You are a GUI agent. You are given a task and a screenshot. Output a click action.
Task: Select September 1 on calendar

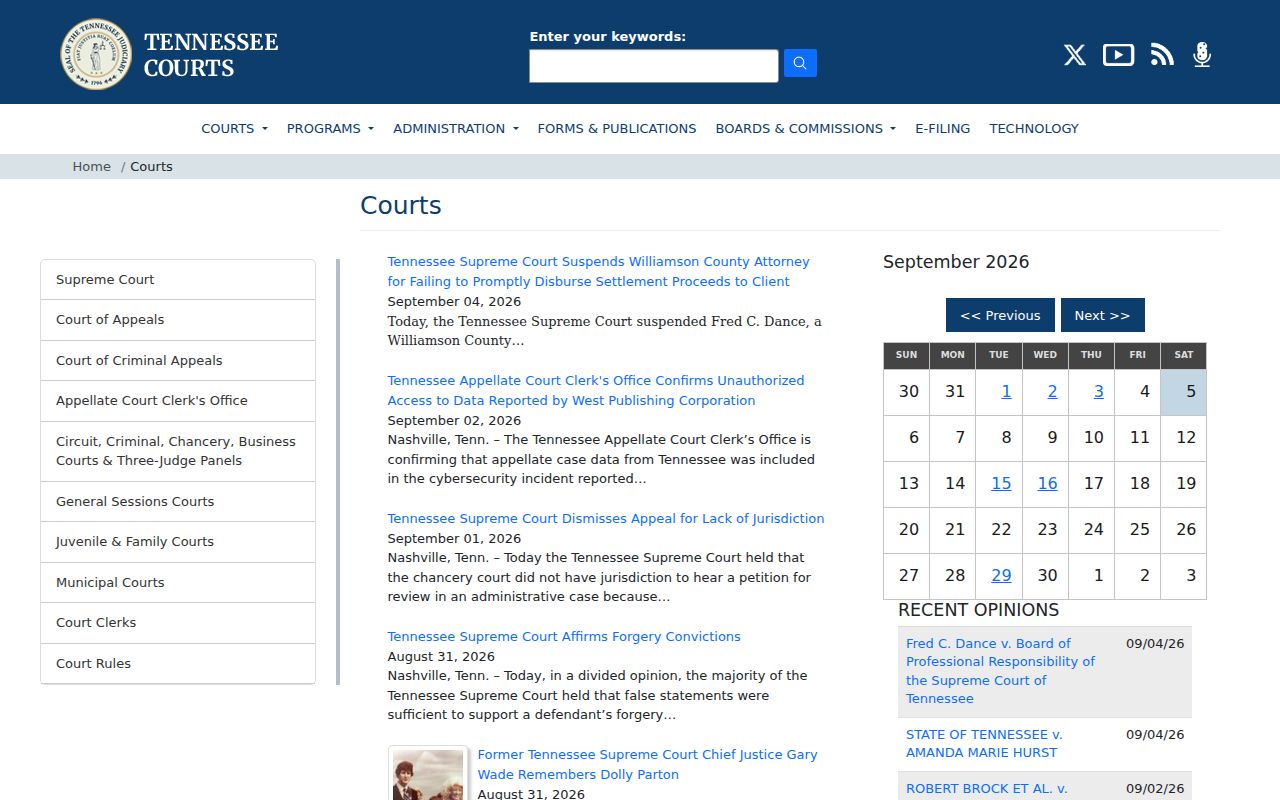[1006, 392]
